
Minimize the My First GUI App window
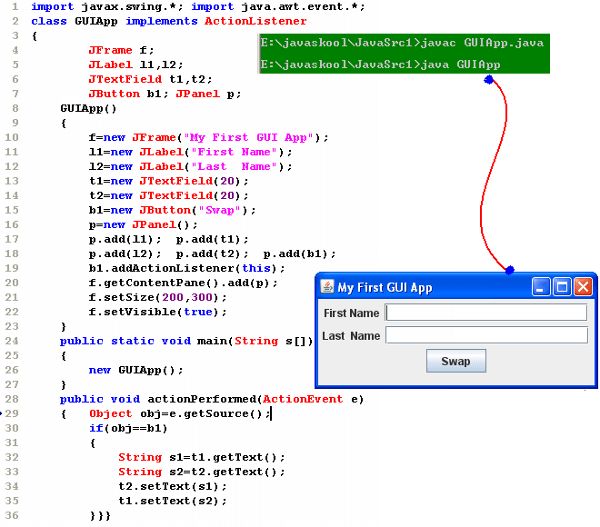[x=541, y=287]
